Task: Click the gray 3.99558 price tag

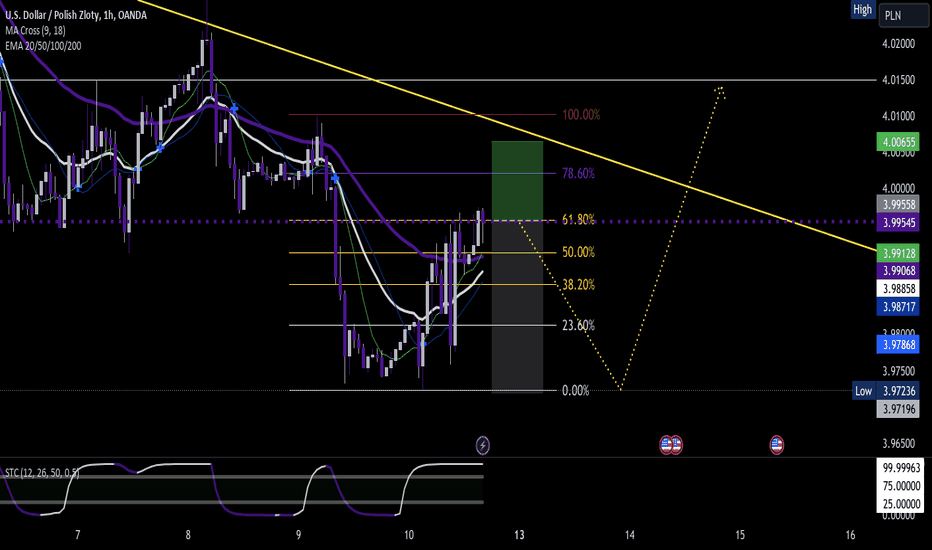Action: (898, 205)
